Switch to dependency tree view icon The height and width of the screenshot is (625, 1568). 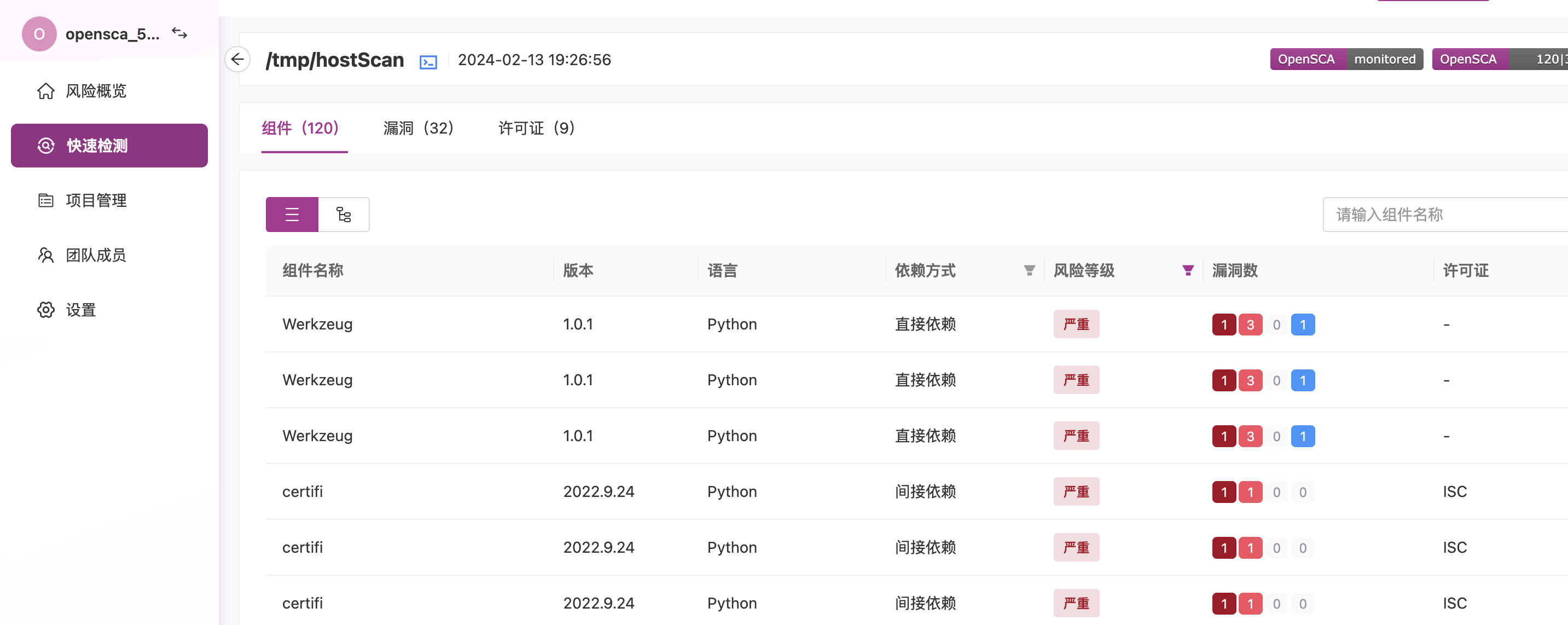(343, 214)
